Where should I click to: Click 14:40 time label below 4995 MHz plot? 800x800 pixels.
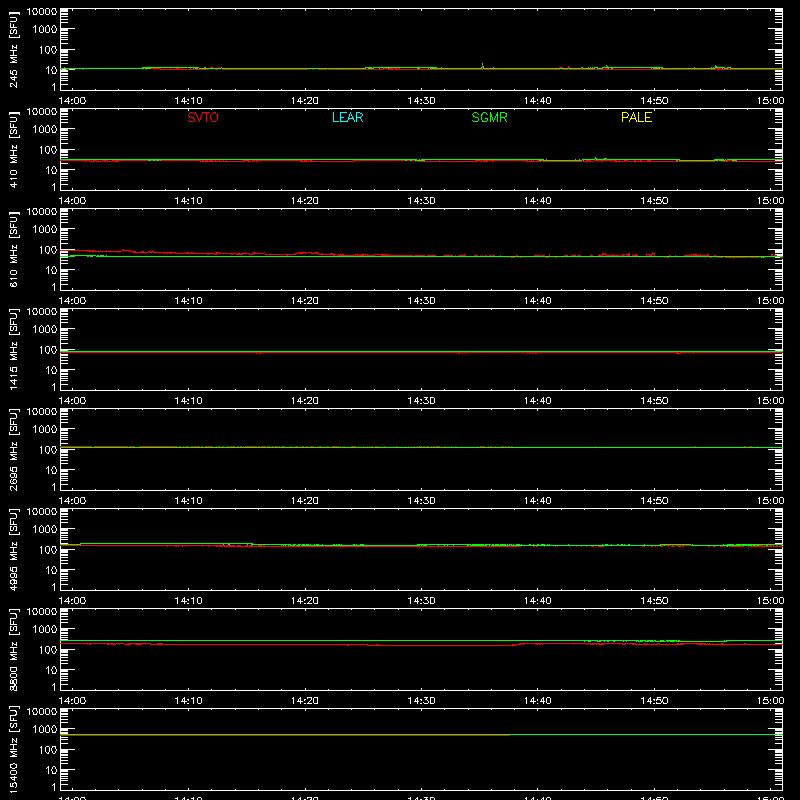(538, 601)
